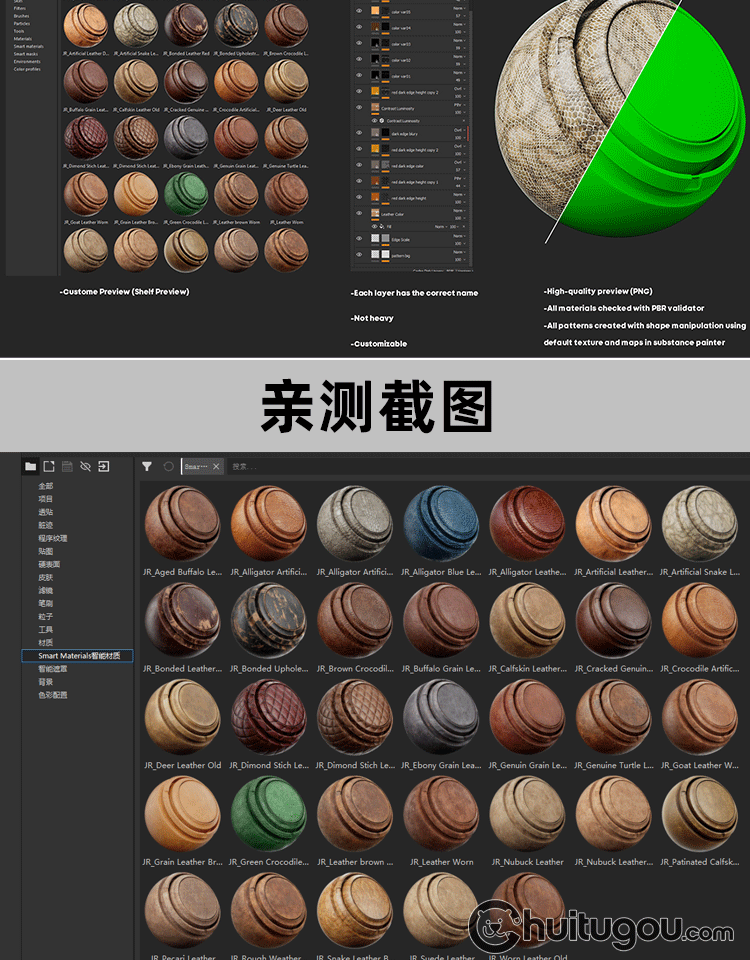Image resolution: width=750 pixels, height=960 pixels.
Task: Open opacity dropdown for 'pattern bg' layer
Action: pyautogui.click(x=459, y=260)
